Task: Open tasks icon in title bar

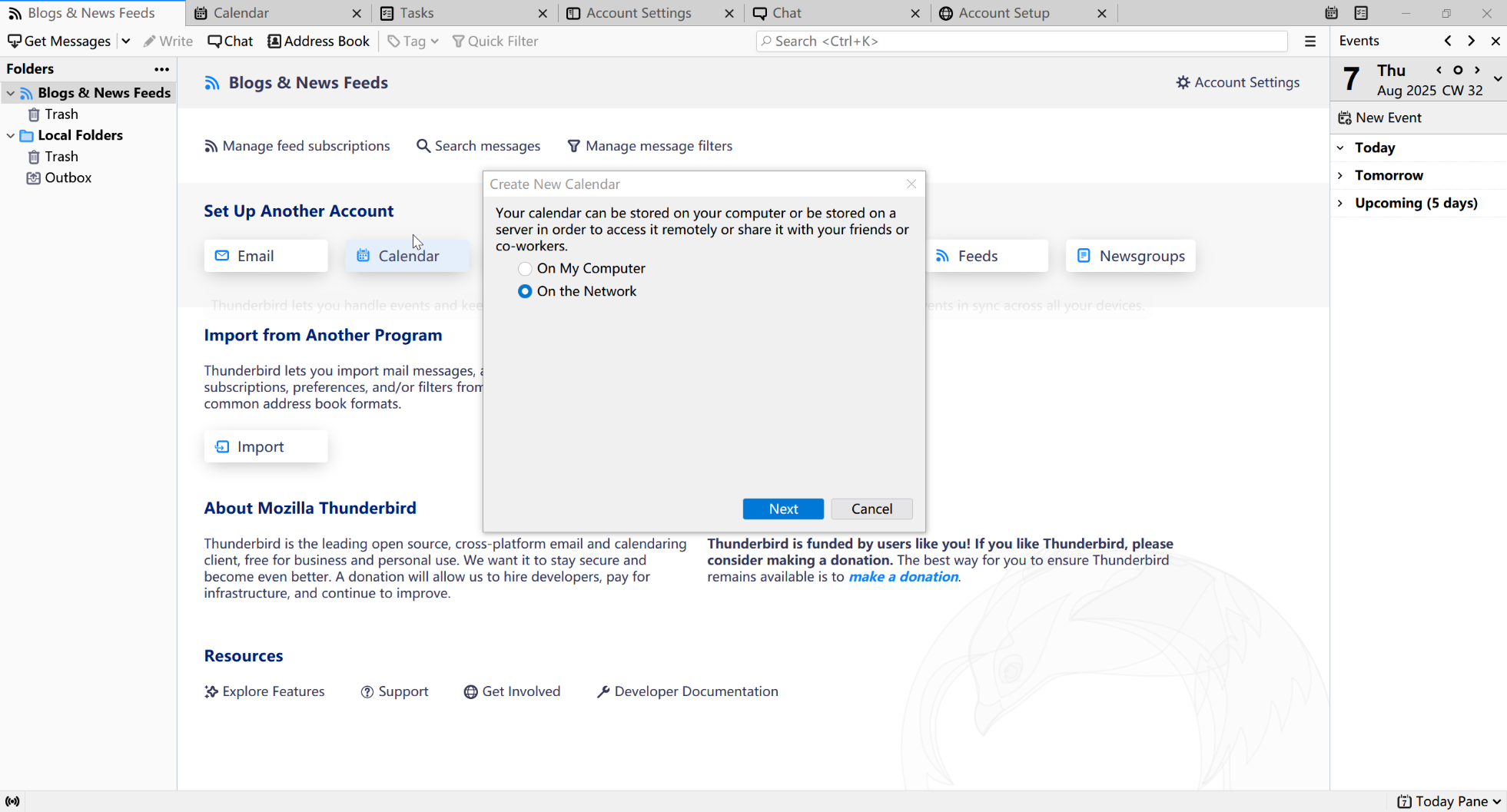Action: pyautogui.click(x=1361, y=13)
